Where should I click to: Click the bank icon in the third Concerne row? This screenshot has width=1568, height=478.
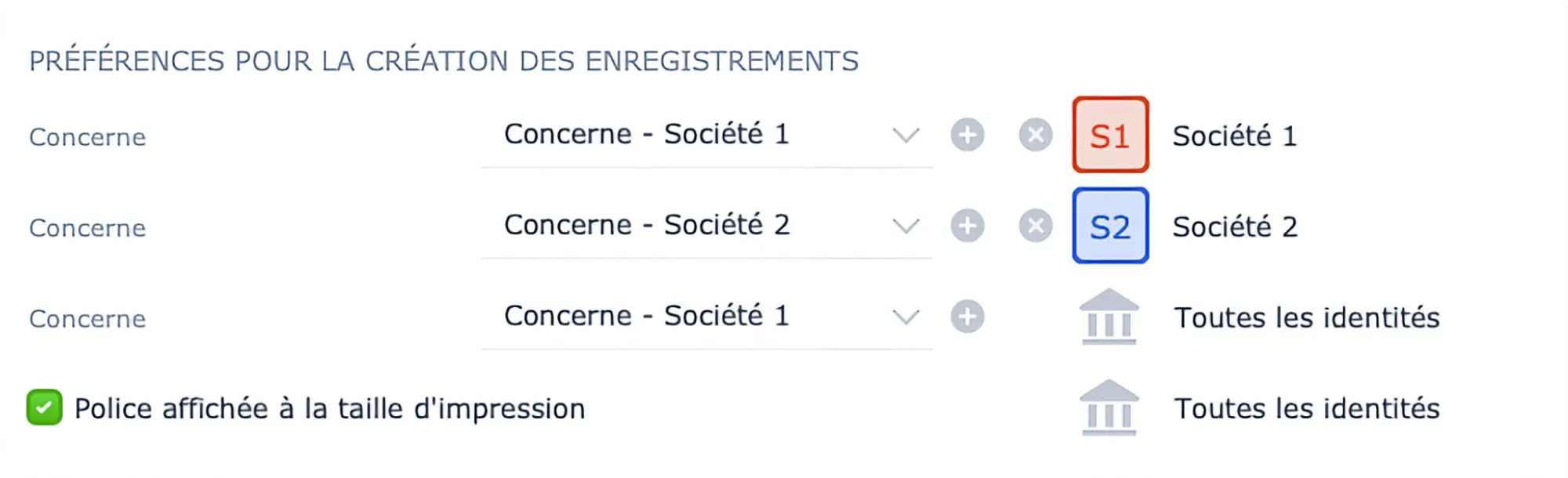1109,317
